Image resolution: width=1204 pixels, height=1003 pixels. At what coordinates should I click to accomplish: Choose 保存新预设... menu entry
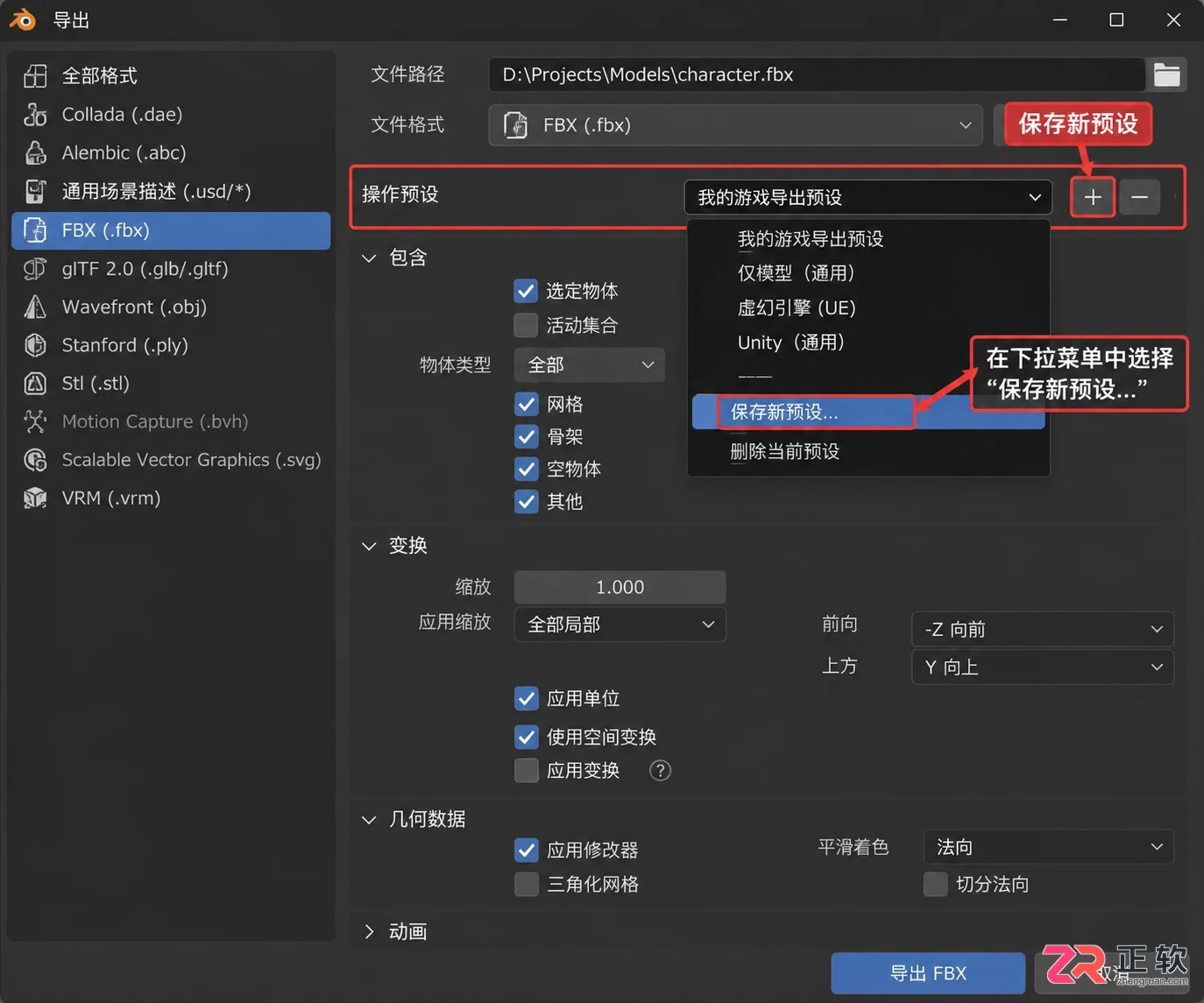pyautogui.click(x=868, y=412)
